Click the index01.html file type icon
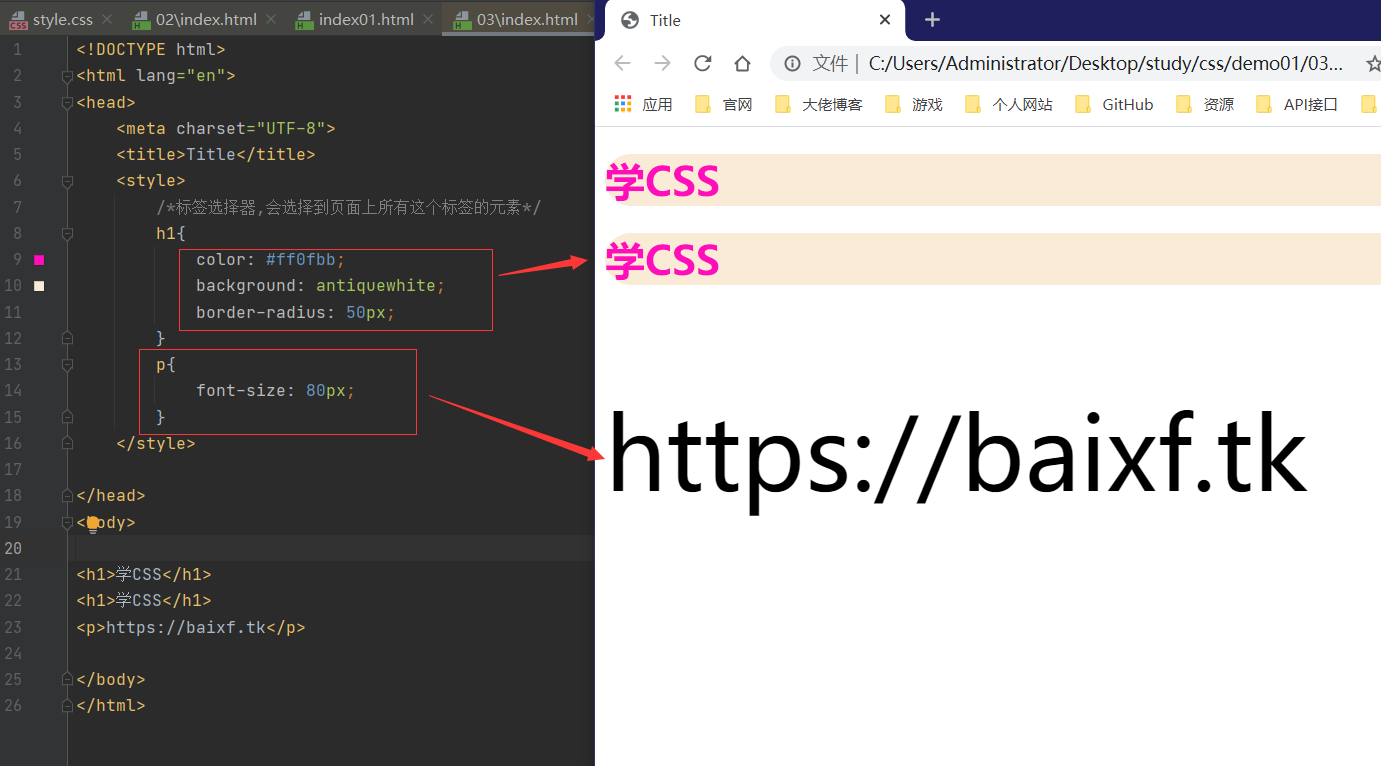 [305, 20]
